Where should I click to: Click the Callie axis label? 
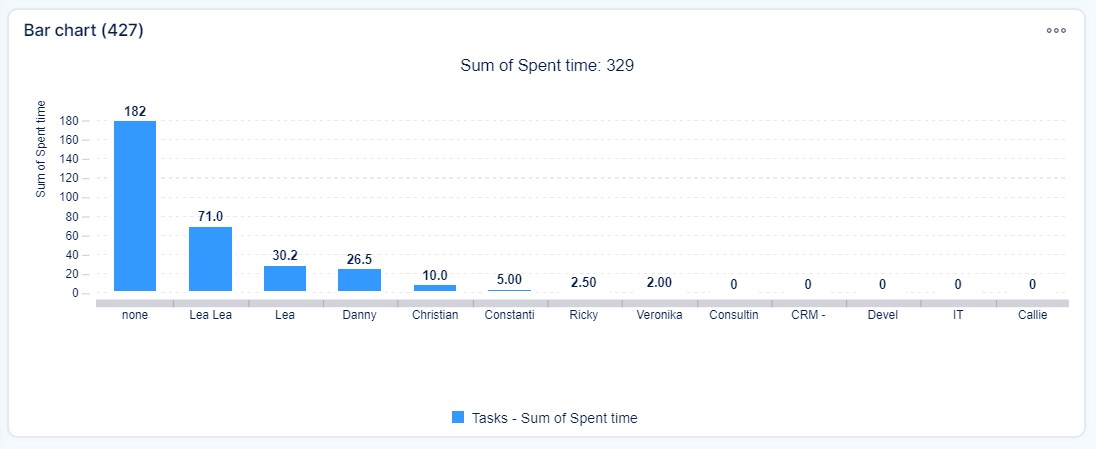(x=1032, y=315)
